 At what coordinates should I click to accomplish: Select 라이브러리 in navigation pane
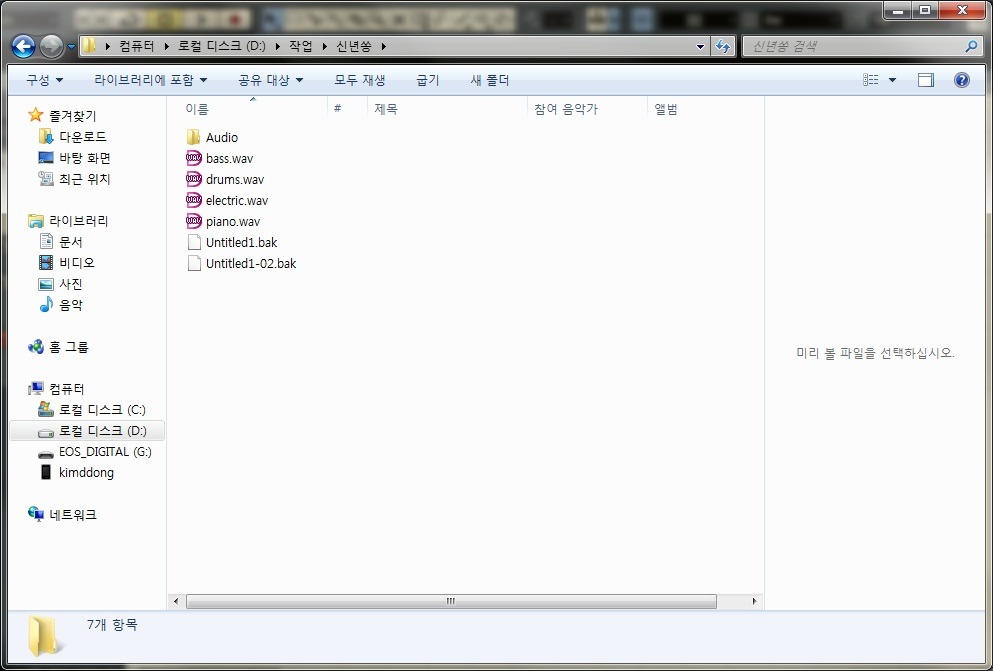point(79,221)
